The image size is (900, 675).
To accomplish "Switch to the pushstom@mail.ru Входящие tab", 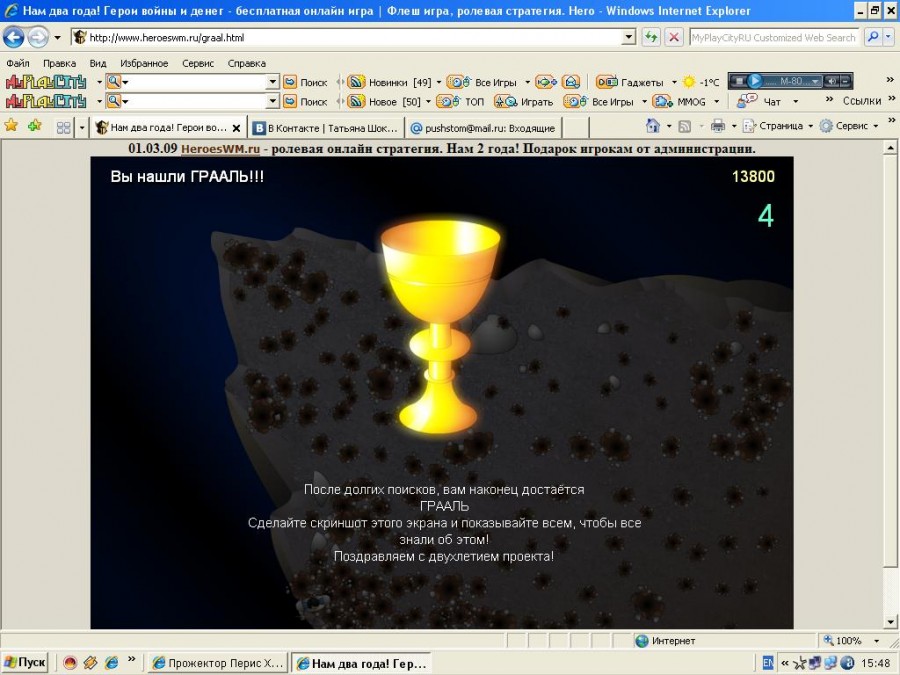I will (483, 128).
